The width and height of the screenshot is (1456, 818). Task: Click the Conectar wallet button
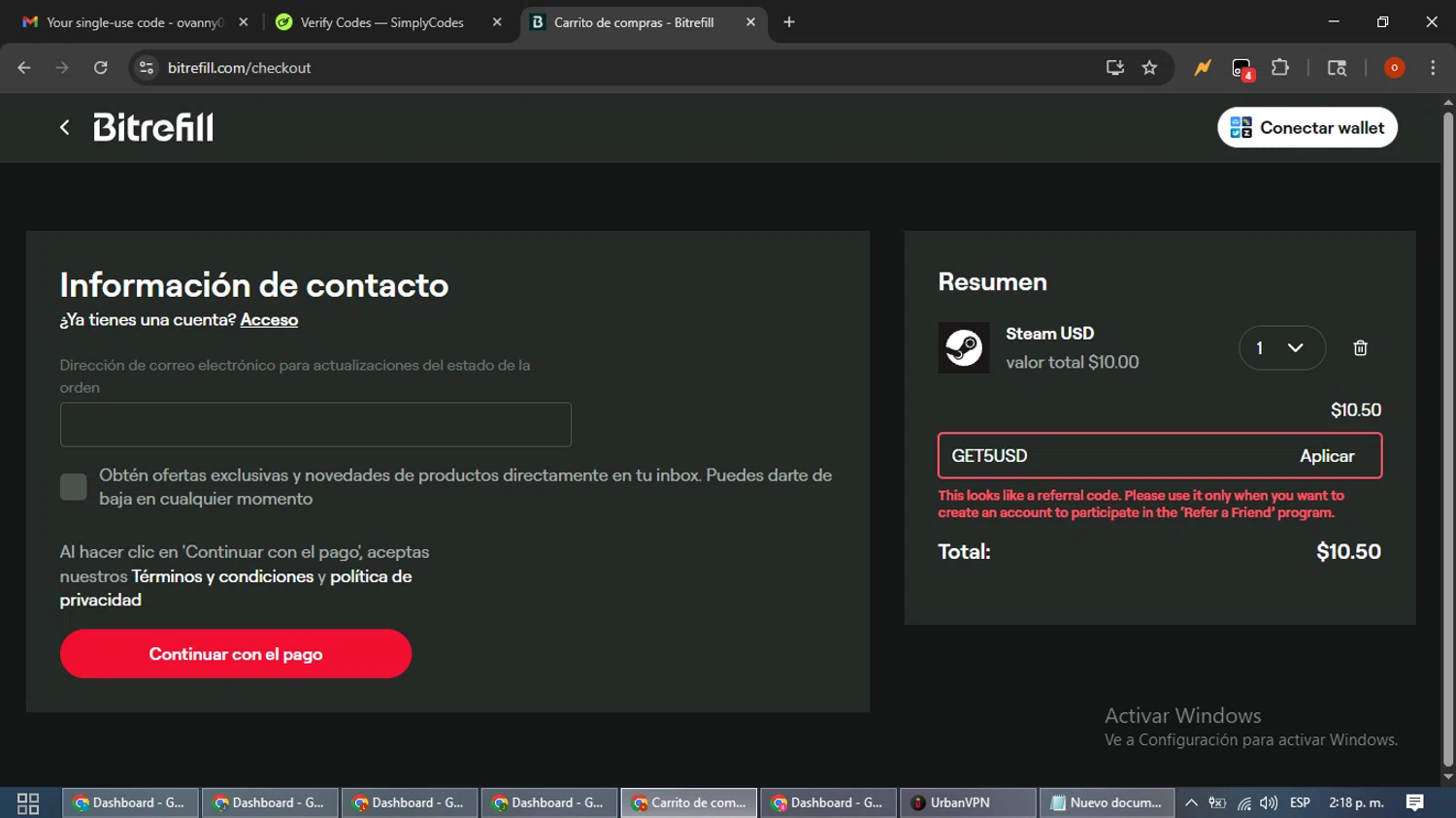click(1307, 127)
